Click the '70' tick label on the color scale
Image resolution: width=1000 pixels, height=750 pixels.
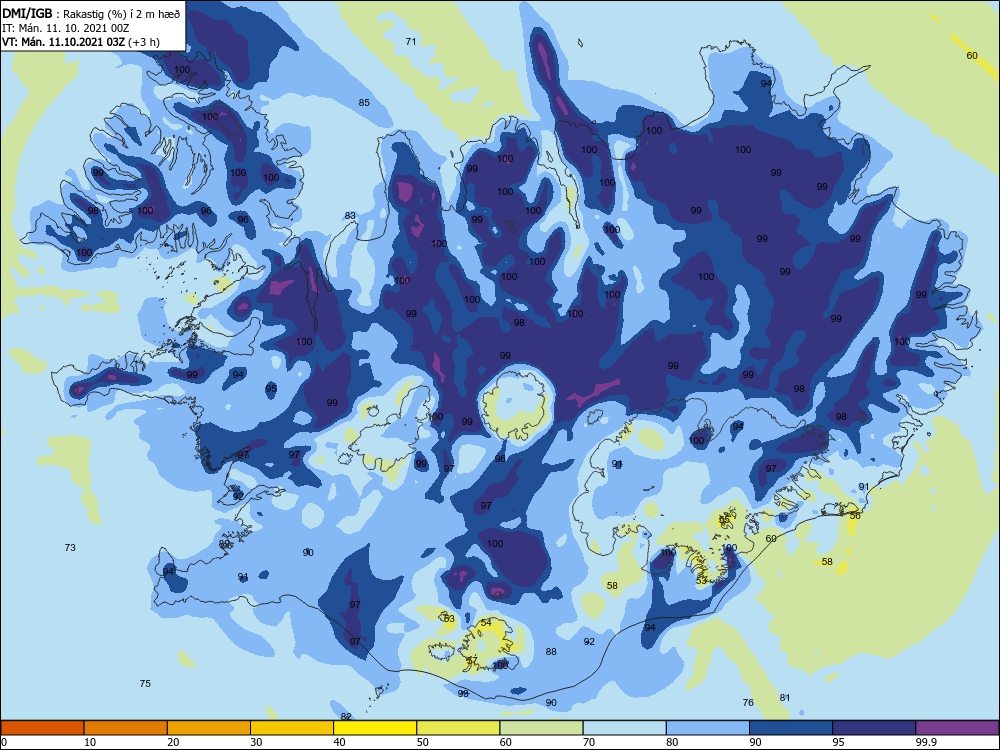click(x=589, y=742)
